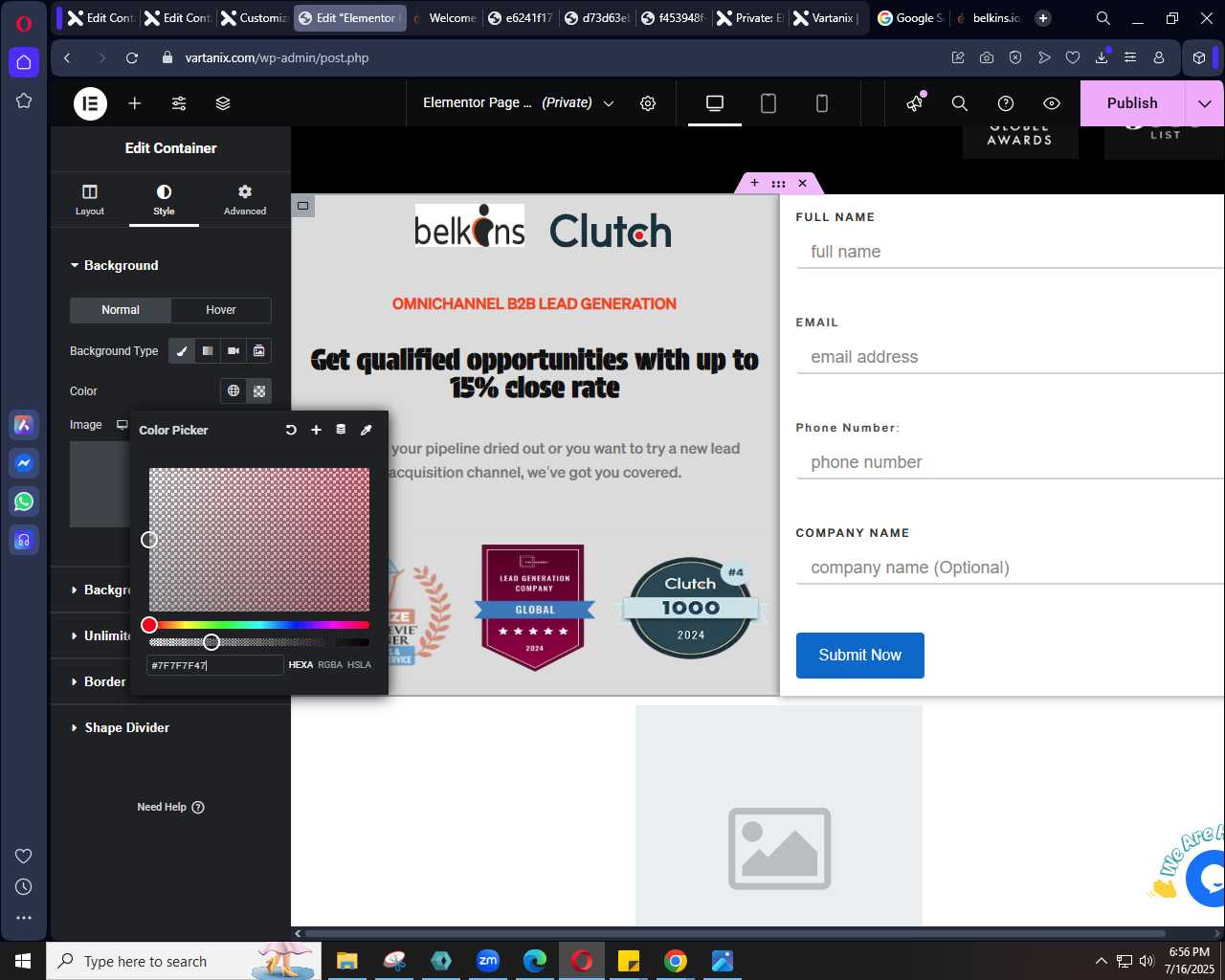Choose gradient background type
This screenshot has height=980, width=1225.
point(208,351)
